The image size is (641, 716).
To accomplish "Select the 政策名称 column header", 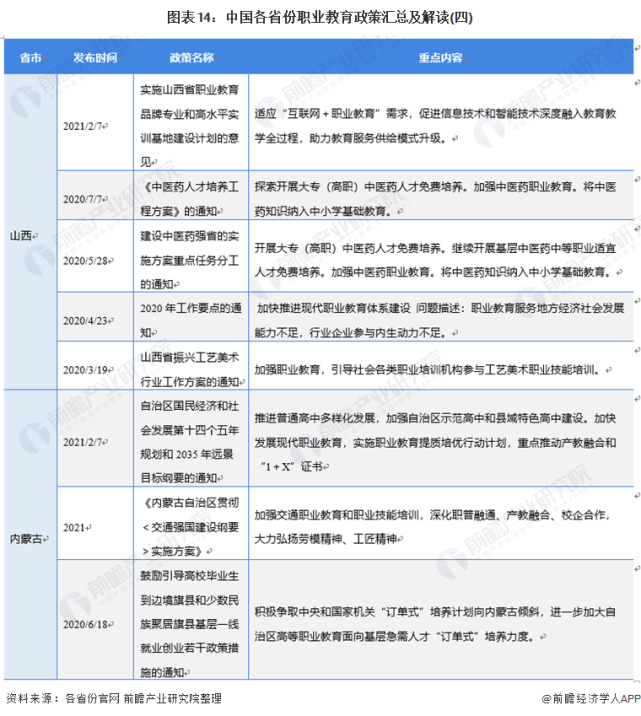I will coord(191,58).
